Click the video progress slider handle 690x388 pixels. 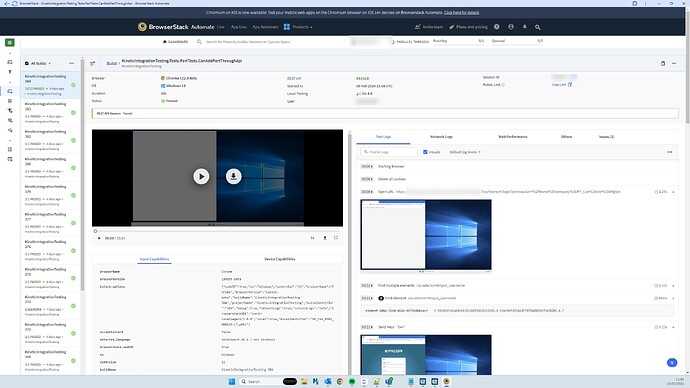pos(95,231)
